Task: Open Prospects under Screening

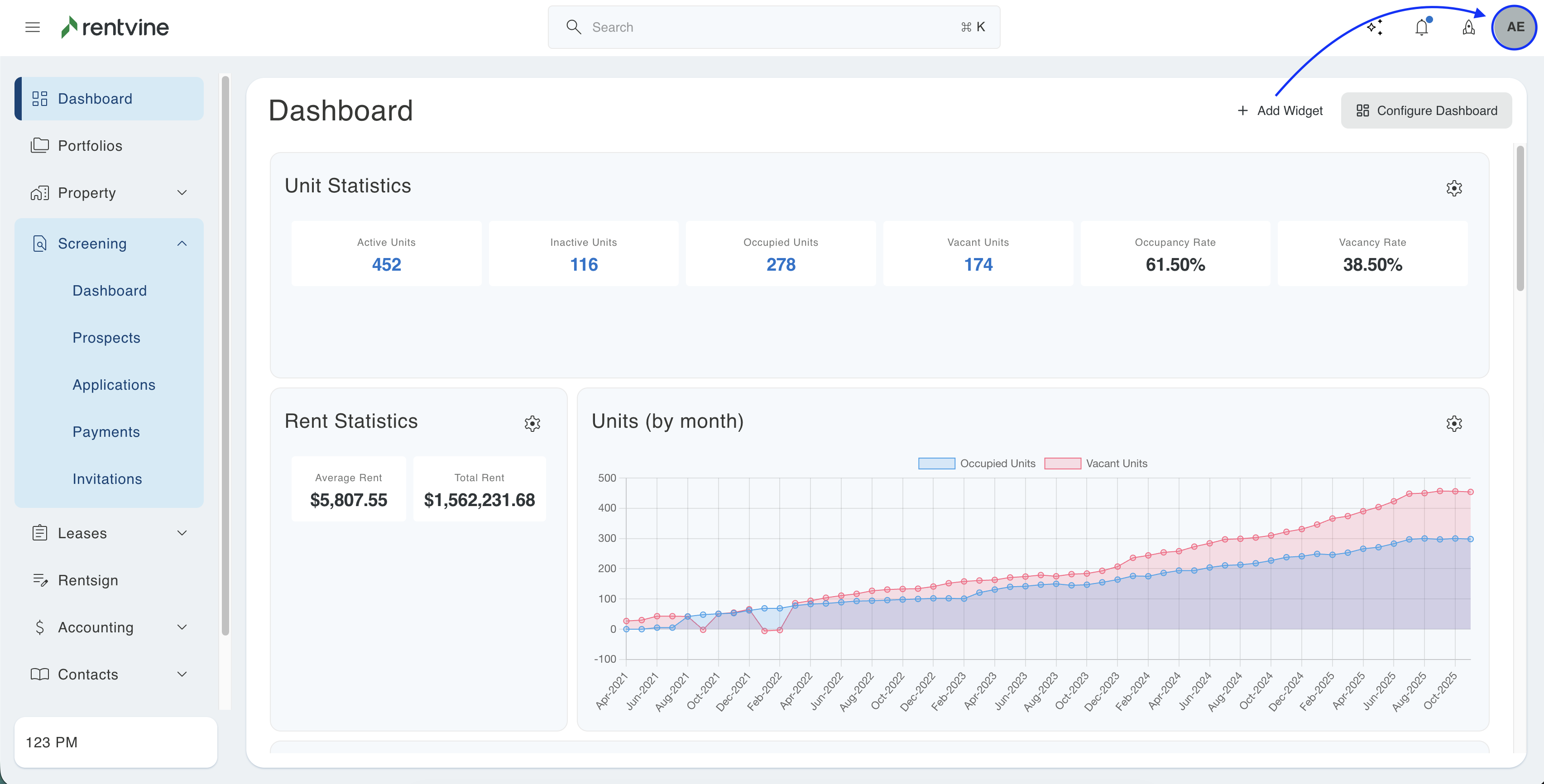Action: point(106,338)
